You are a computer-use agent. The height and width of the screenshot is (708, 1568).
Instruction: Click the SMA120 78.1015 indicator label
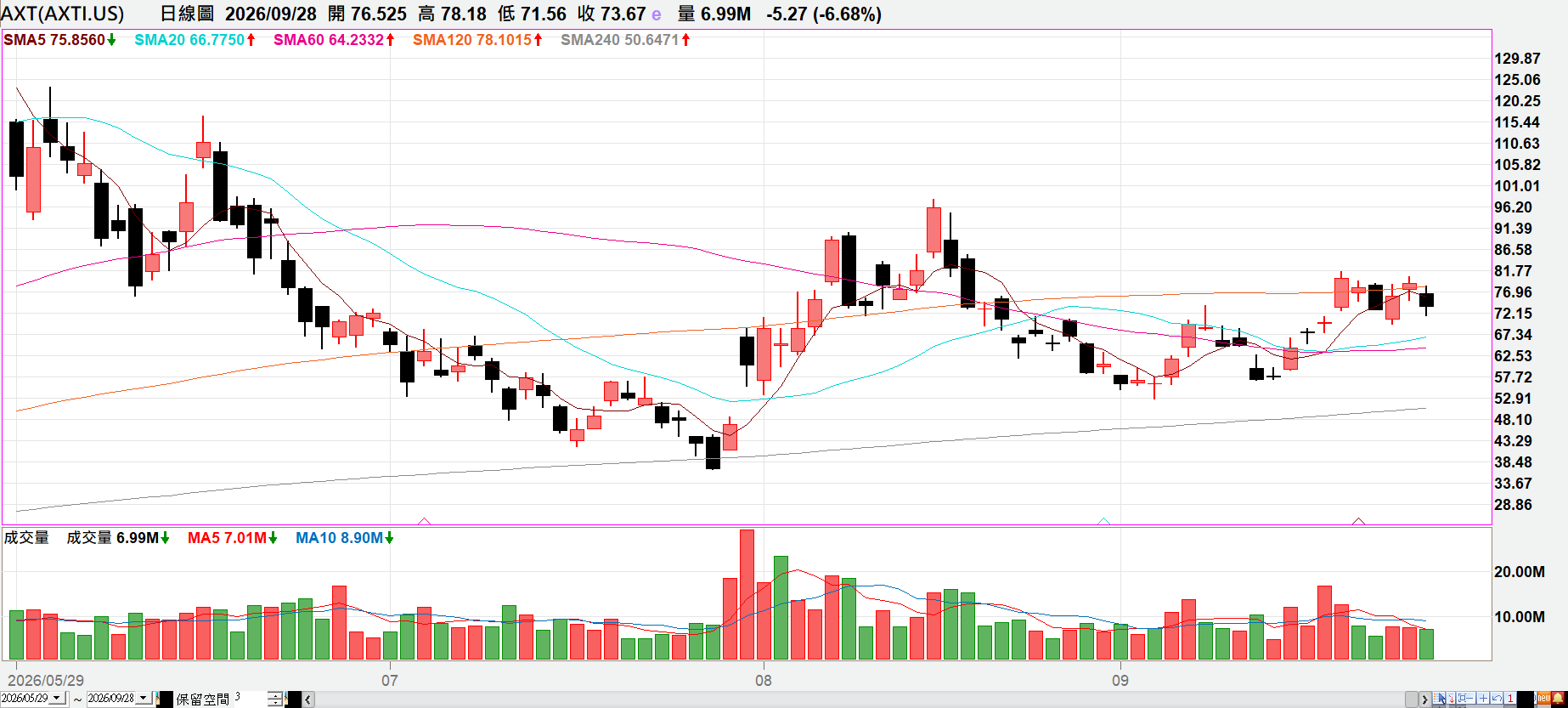click(477, 40)
